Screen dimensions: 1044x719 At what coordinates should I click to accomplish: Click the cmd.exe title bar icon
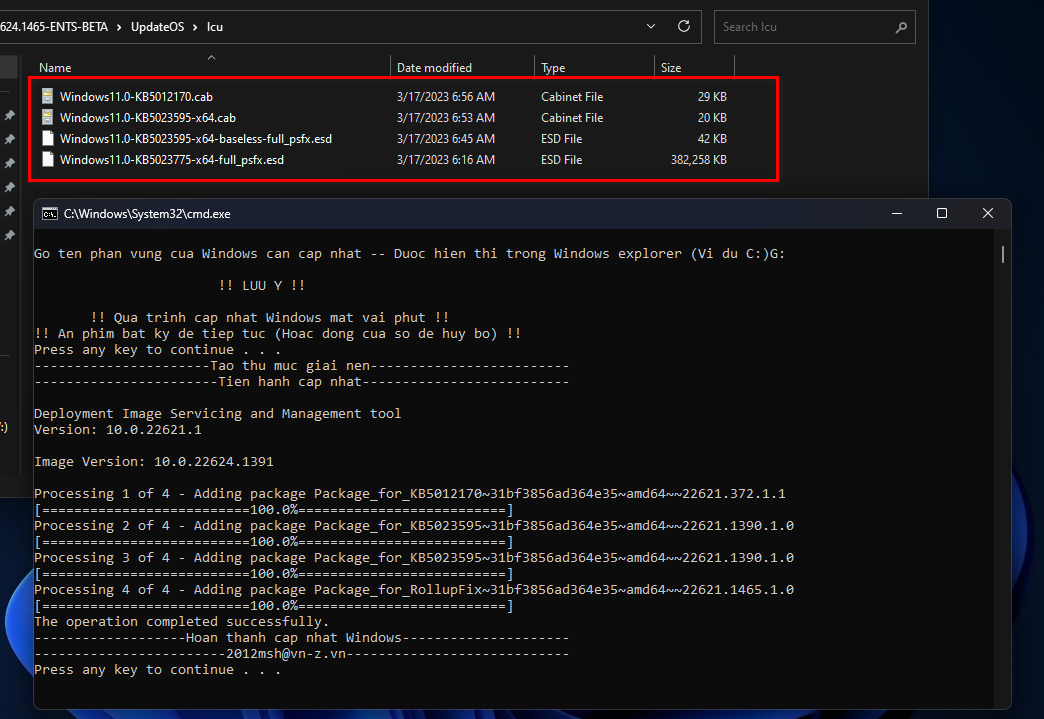(x=50, y=214)
